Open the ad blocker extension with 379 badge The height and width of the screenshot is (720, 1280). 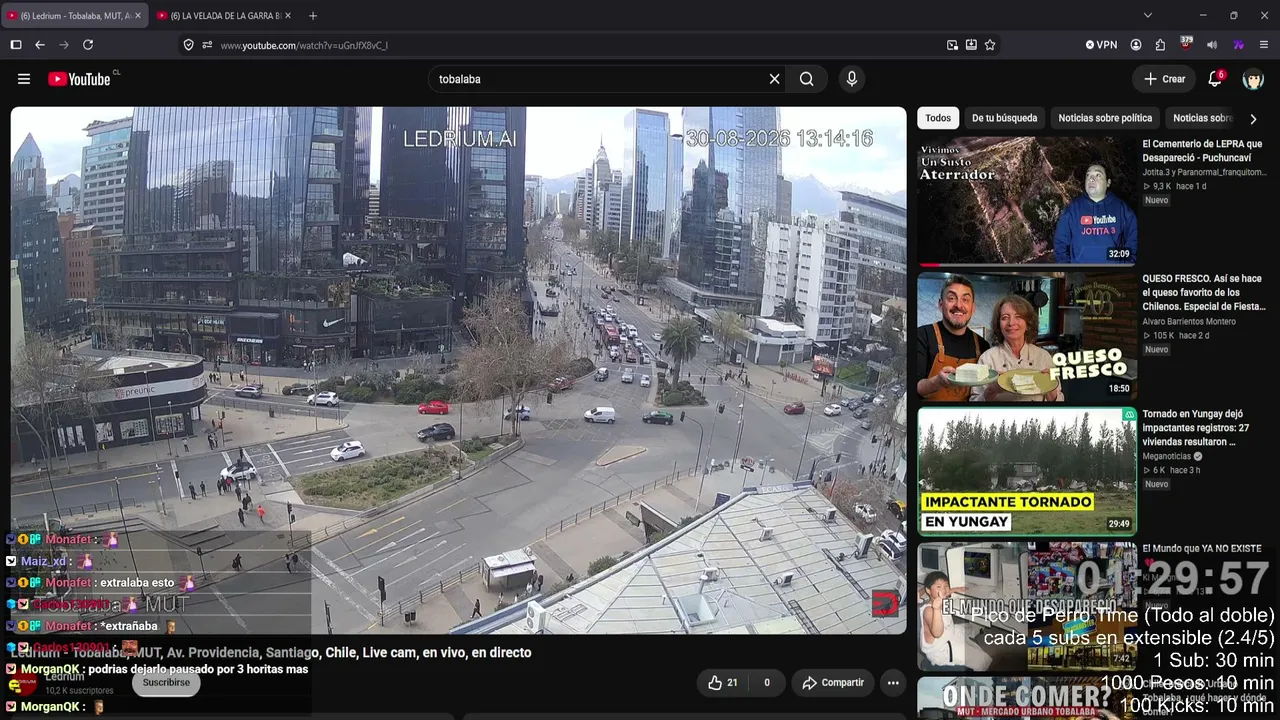[1186, 44]
